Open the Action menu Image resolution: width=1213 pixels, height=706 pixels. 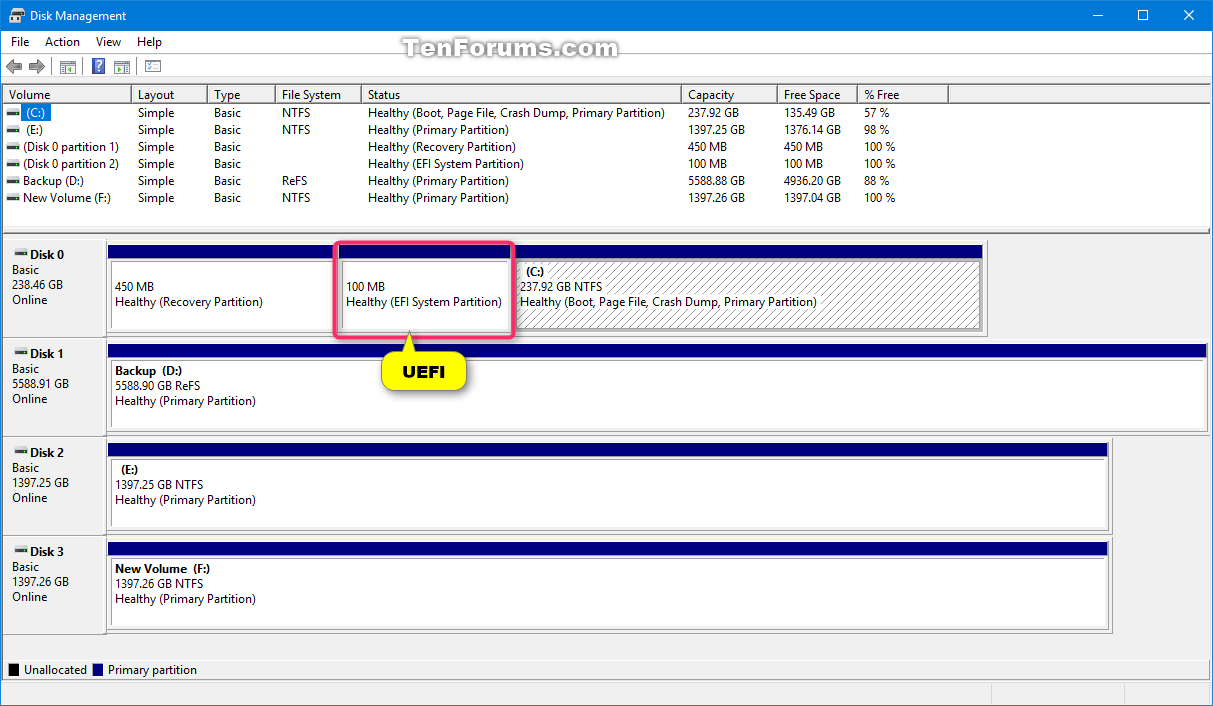click(x=62, y=42)
